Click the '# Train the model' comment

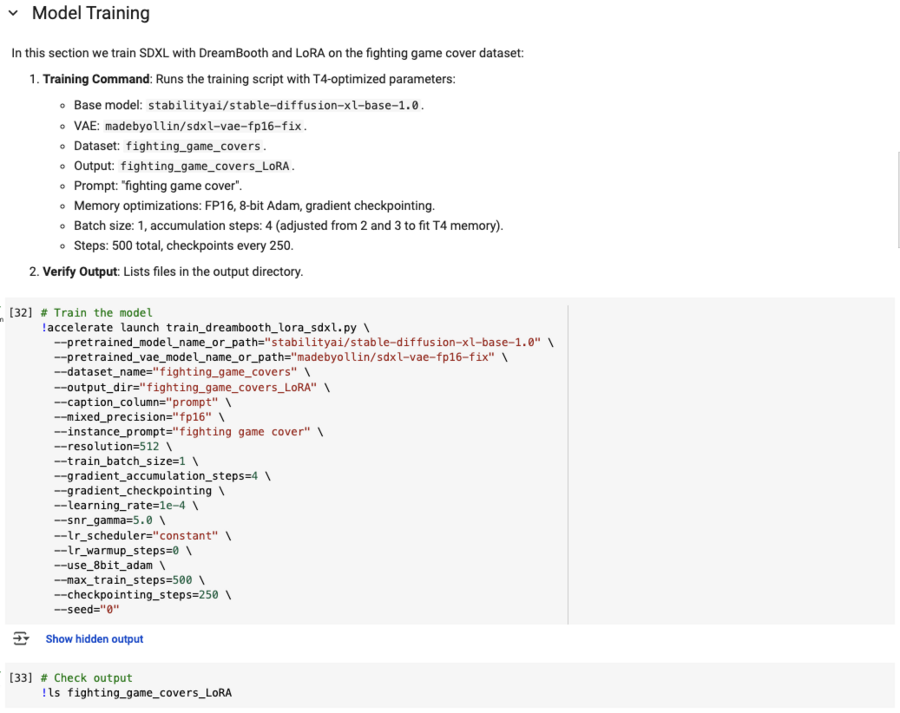point(96,313)
